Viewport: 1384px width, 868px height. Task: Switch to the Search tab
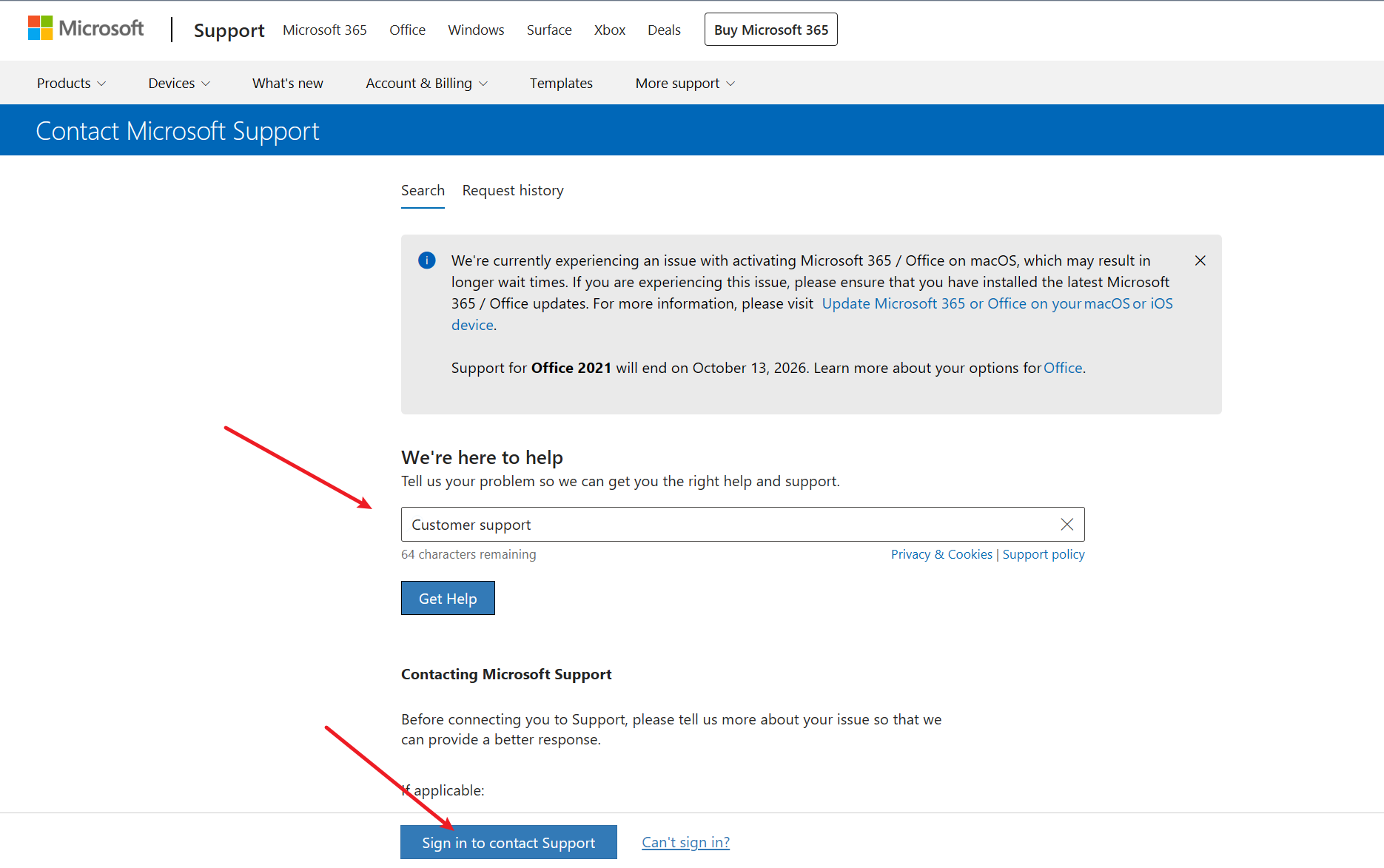(x=423, y=191)
